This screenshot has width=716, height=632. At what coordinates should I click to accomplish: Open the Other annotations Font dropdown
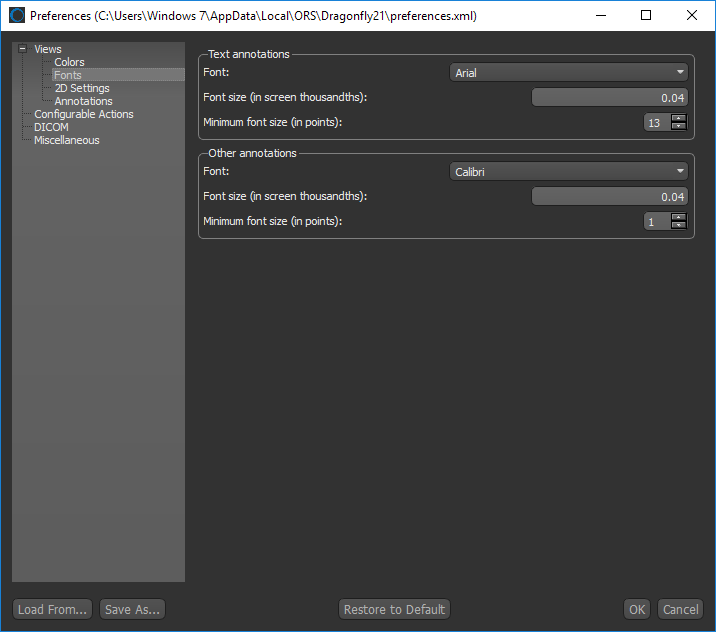pos(569,171)
